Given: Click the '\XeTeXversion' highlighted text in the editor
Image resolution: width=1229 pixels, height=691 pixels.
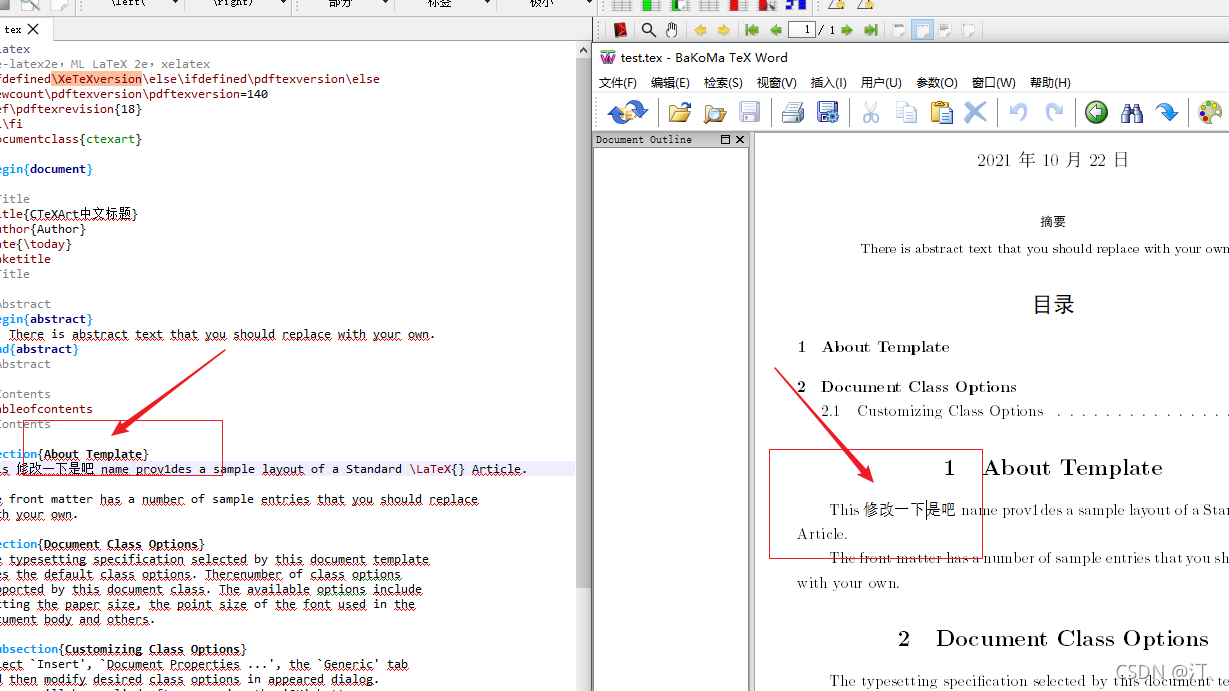Looking at the screenshot, I should [97, 79].
